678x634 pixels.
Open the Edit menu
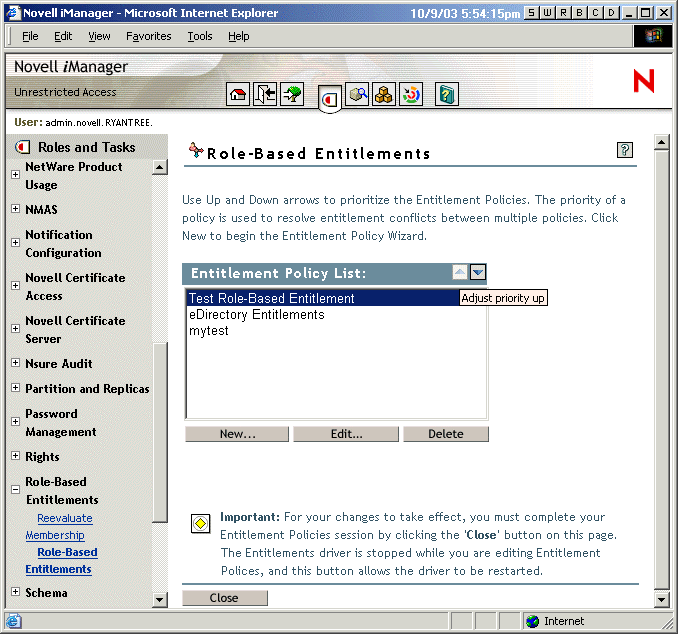[63, 36]
